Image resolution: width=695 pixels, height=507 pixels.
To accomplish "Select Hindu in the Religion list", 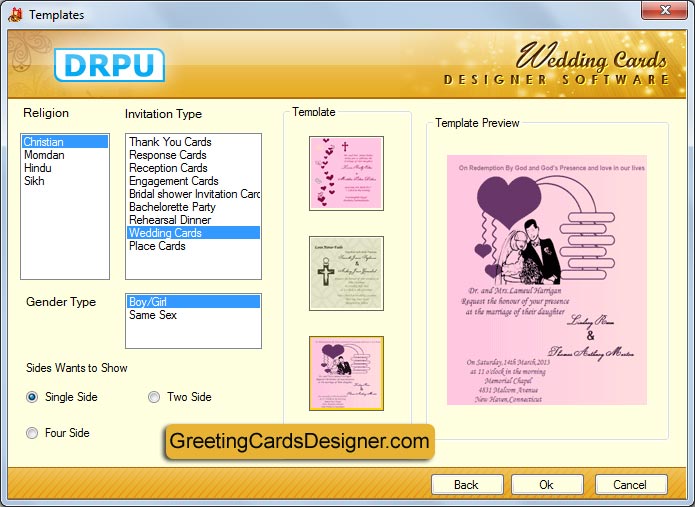I will click(x=65, y=168).
